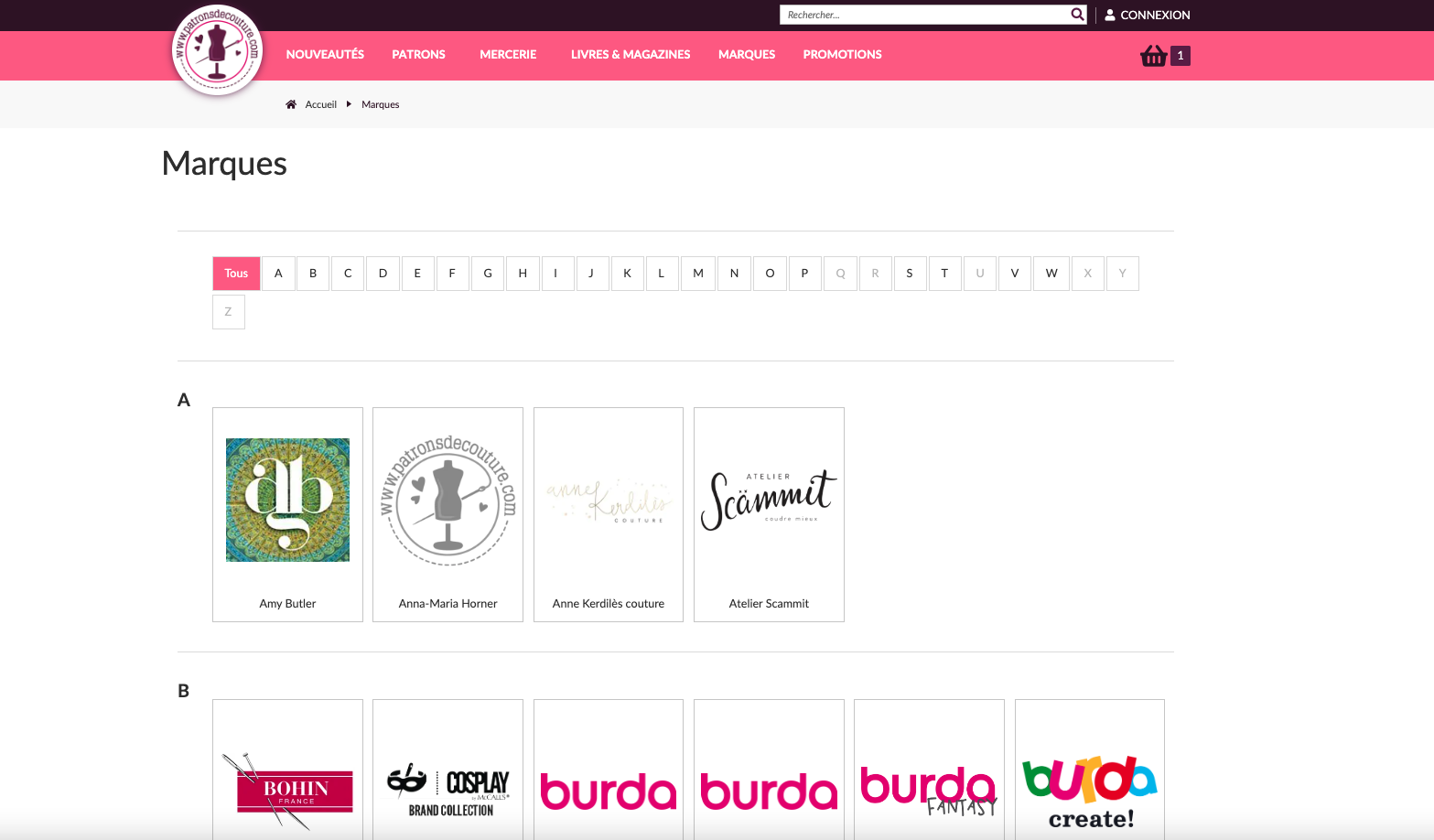Screen dimensions: 1434x840
Task: Filter brands by letter H
Action: (523, 274)
